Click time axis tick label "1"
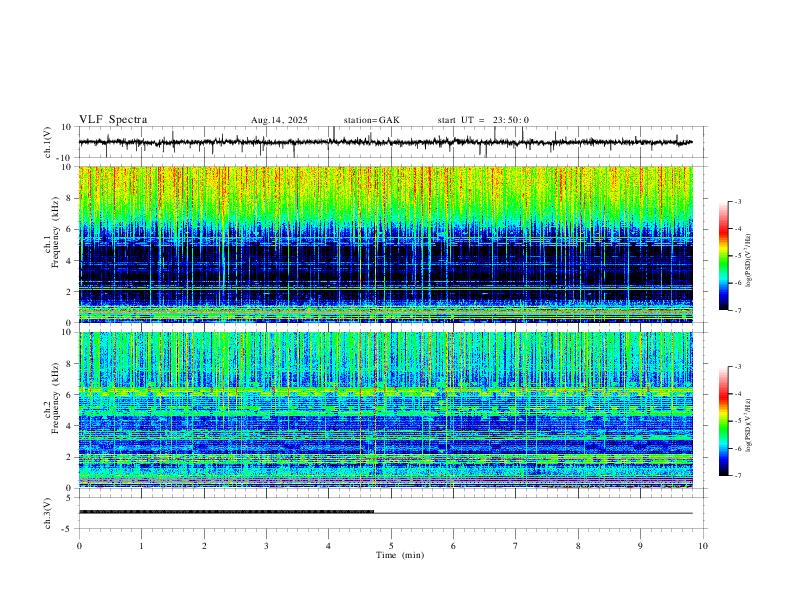The image size is (792, 612). pos(141,546)
